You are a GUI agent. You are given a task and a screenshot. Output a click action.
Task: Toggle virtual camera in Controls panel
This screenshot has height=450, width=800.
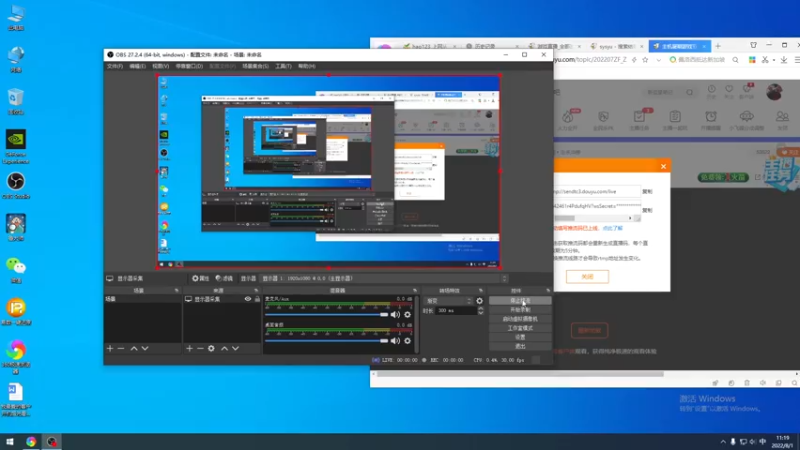pos(520,319)
